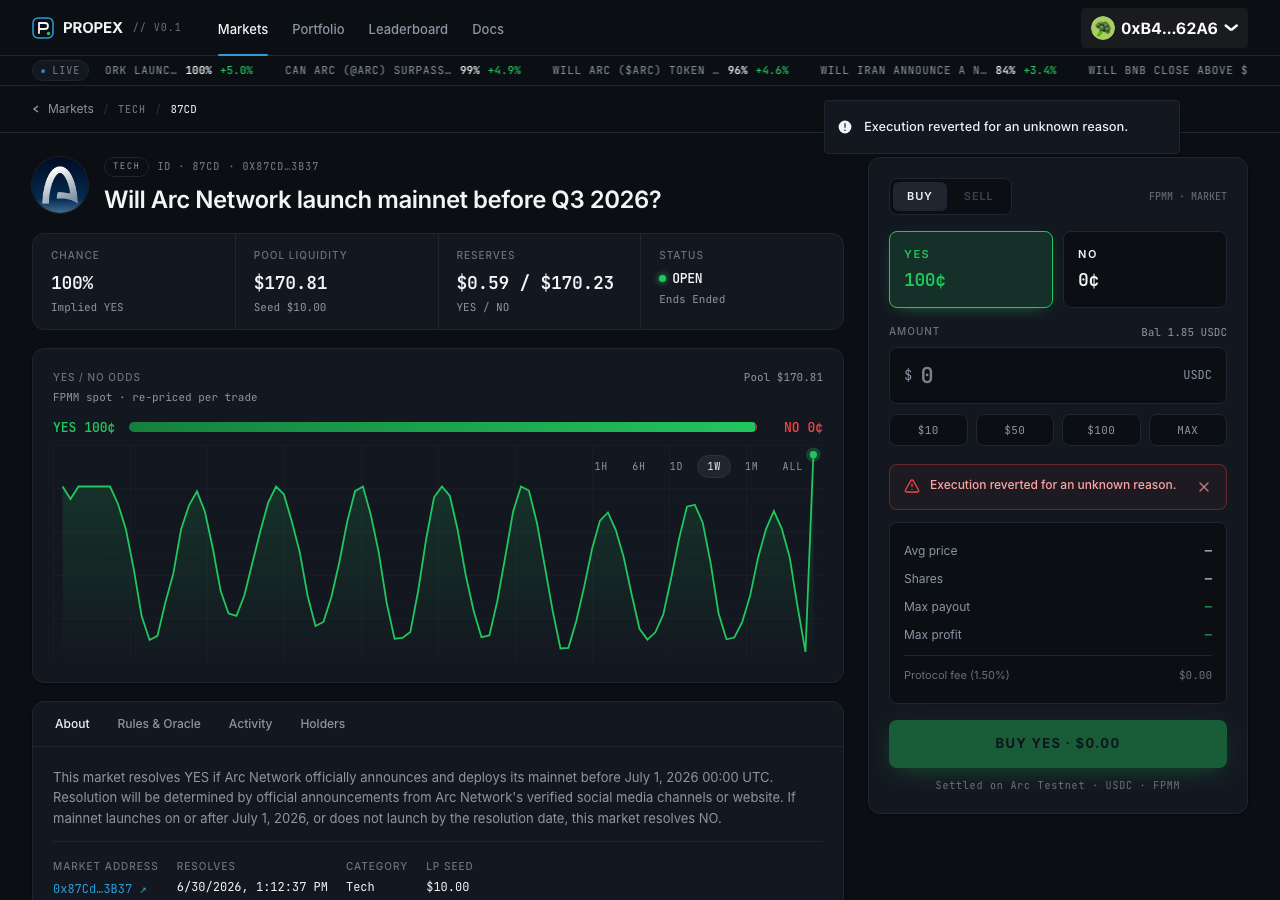Click the Resolves date 6/30/2026 value
The width and height of the screenshot is (1280, 900).
[x=252, y=887]
